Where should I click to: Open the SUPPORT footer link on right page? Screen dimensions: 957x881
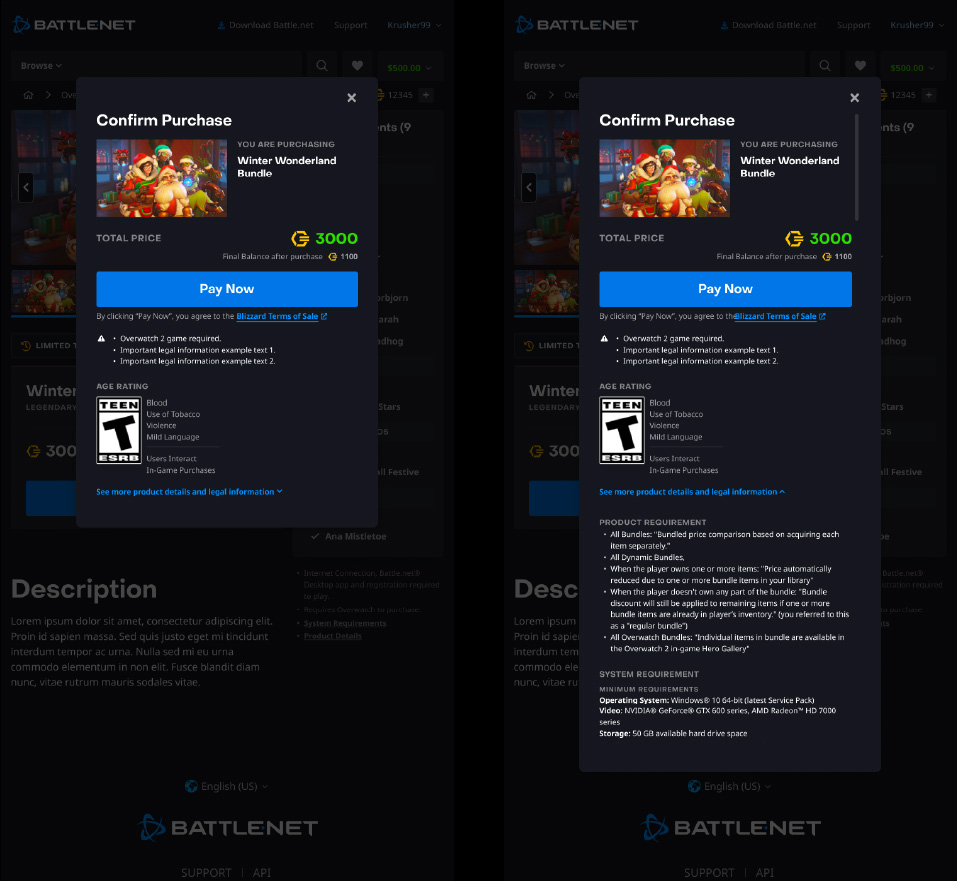[x=709, y=872]
